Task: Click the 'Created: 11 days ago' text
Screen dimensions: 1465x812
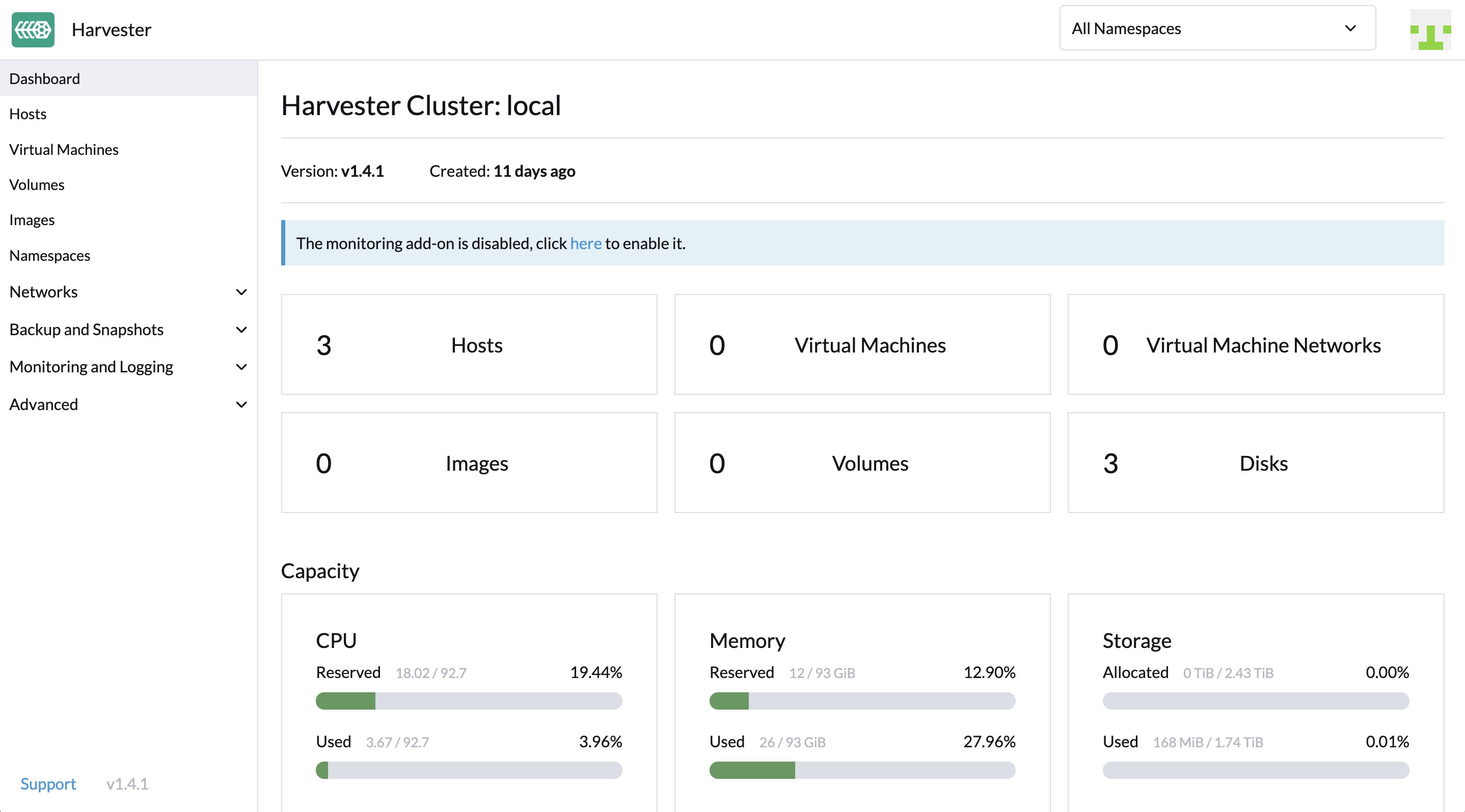Action: [502, 171]
